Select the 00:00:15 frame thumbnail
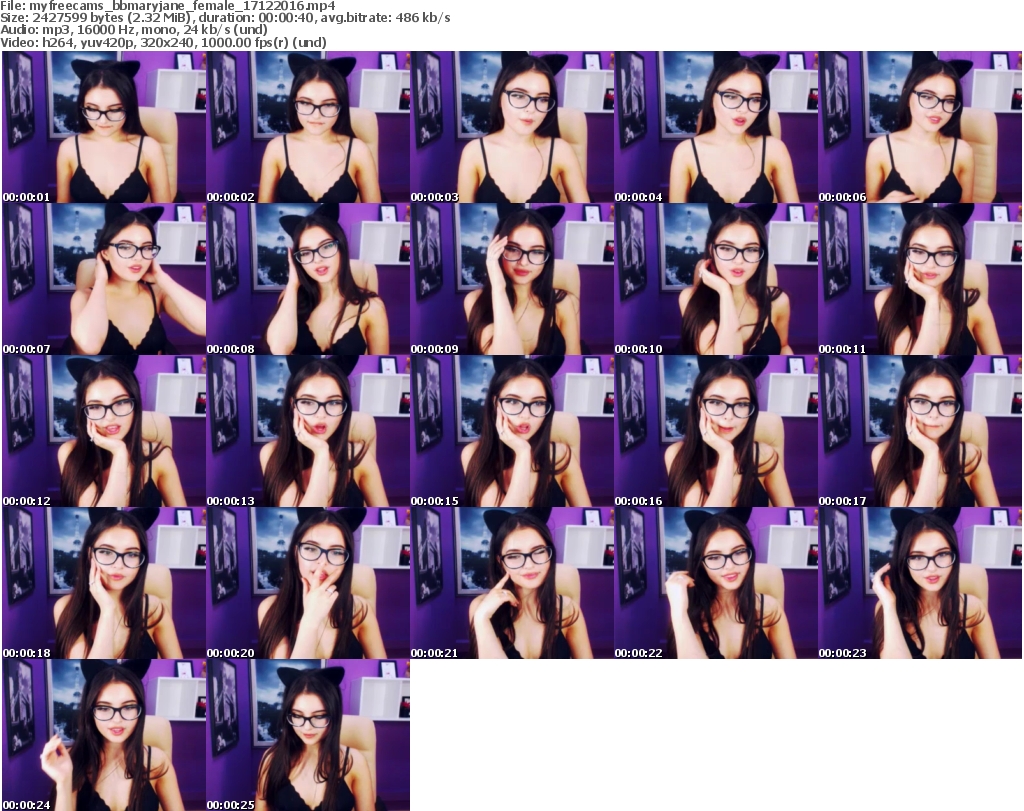The image size is (1024, 811). (x=512, y=432)
